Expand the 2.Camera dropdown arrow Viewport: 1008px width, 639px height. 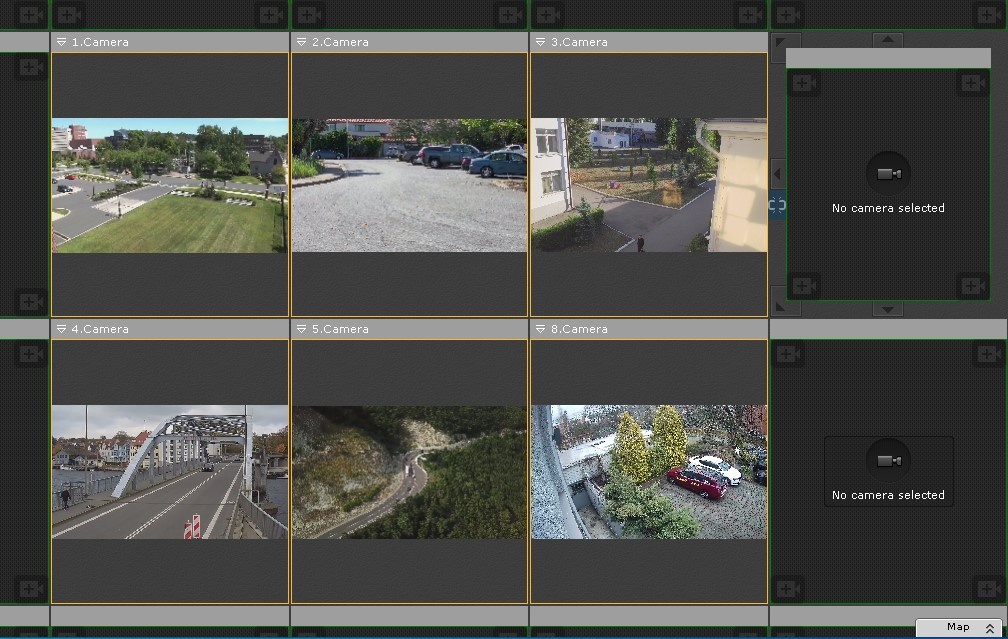pos(301,42)
